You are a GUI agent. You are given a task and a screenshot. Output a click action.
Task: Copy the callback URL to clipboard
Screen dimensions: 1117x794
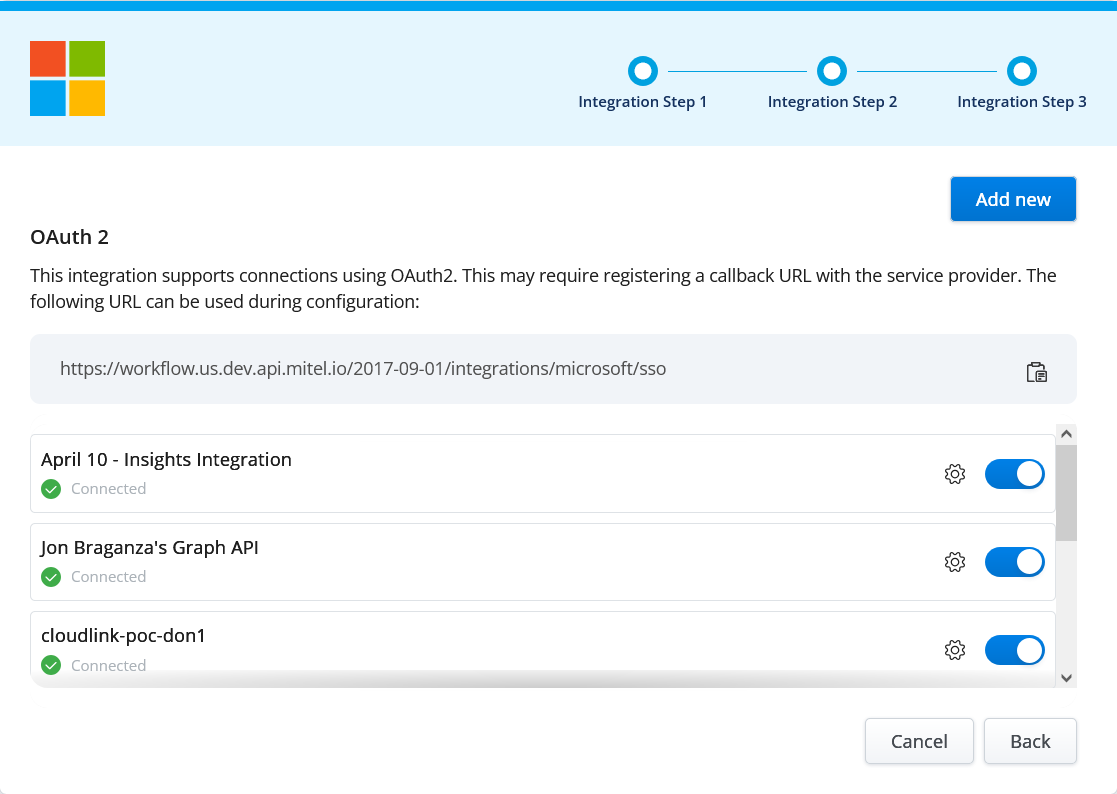[x=1036, y=372]
